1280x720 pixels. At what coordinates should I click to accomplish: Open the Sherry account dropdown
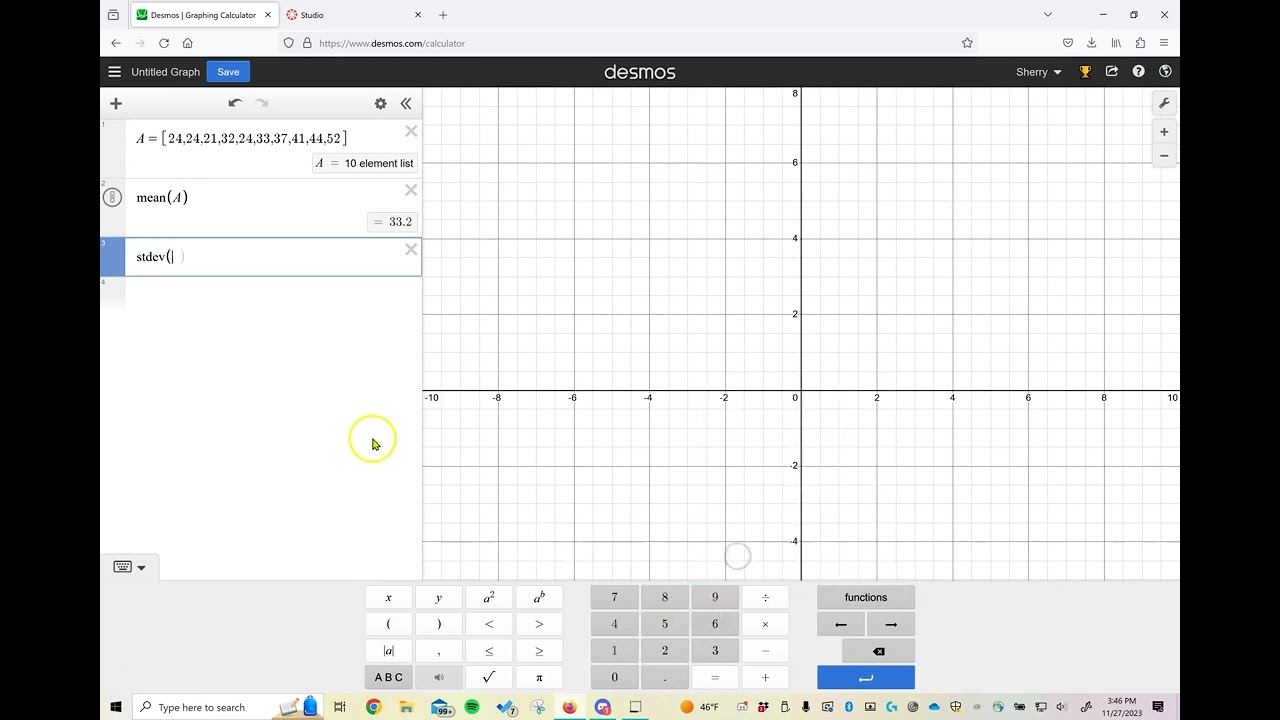tap(1039, 72)
